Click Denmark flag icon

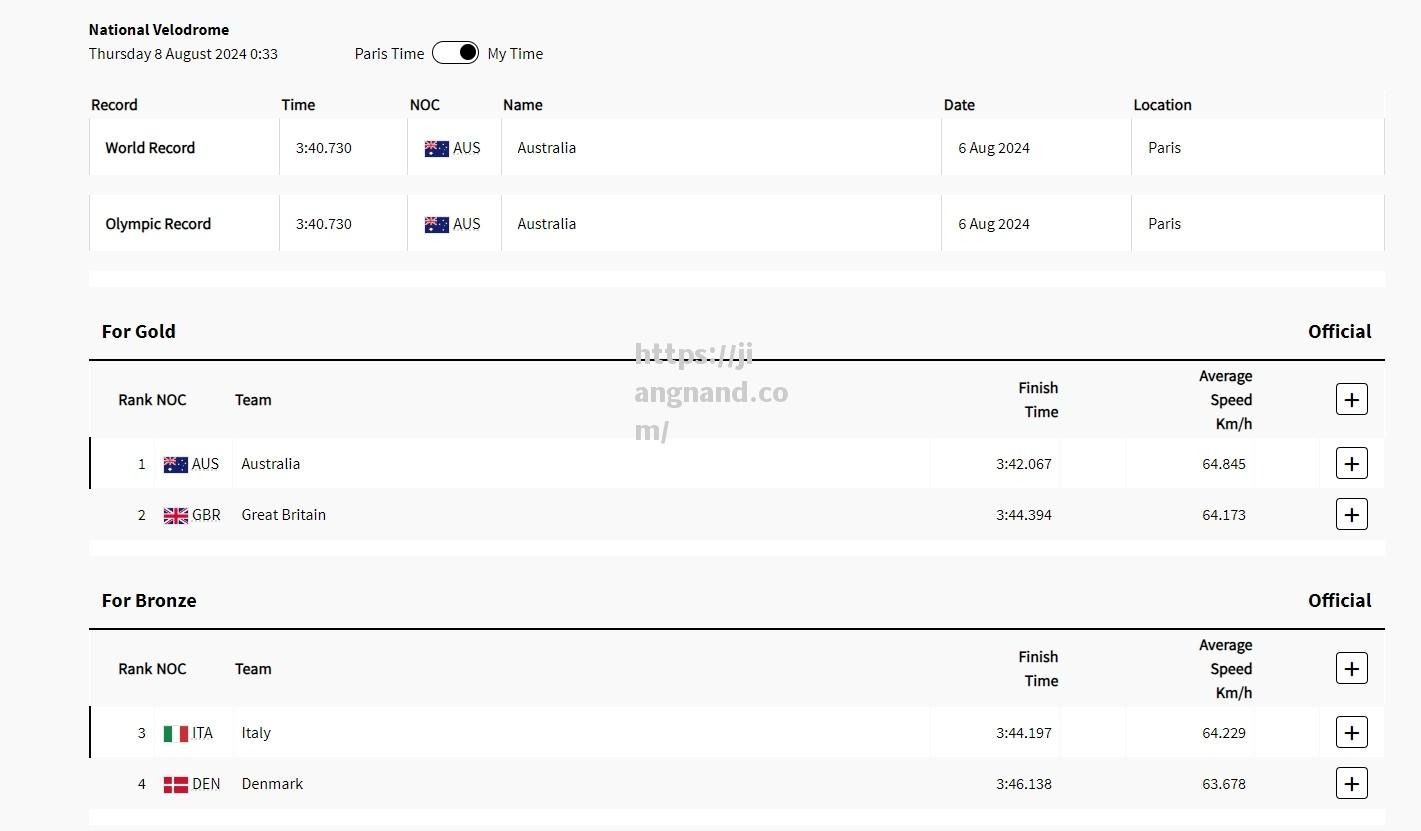click(175, 785)
